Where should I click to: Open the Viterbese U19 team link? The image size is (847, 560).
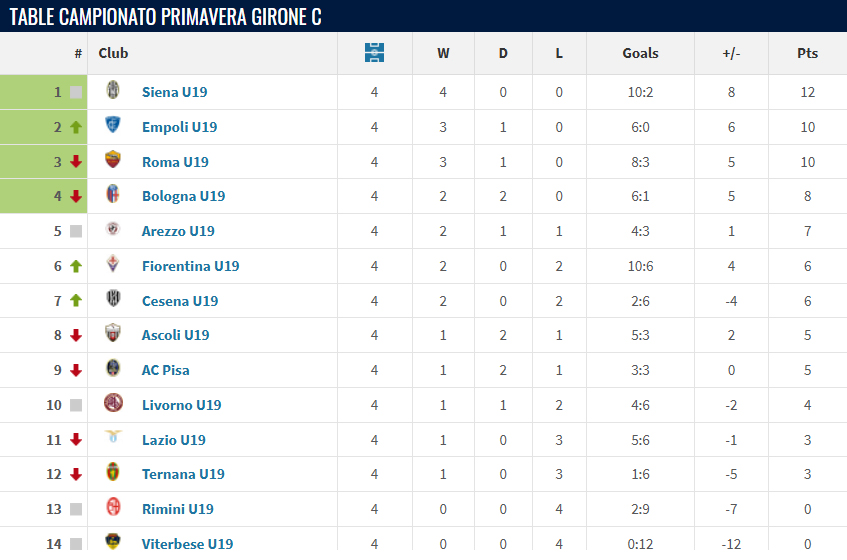coord(187,544)
